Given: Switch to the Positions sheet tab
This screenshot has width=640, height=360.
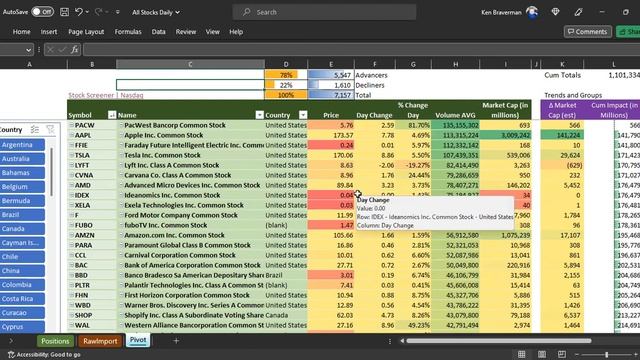Looking at the screenshot, I should (55, 341).
